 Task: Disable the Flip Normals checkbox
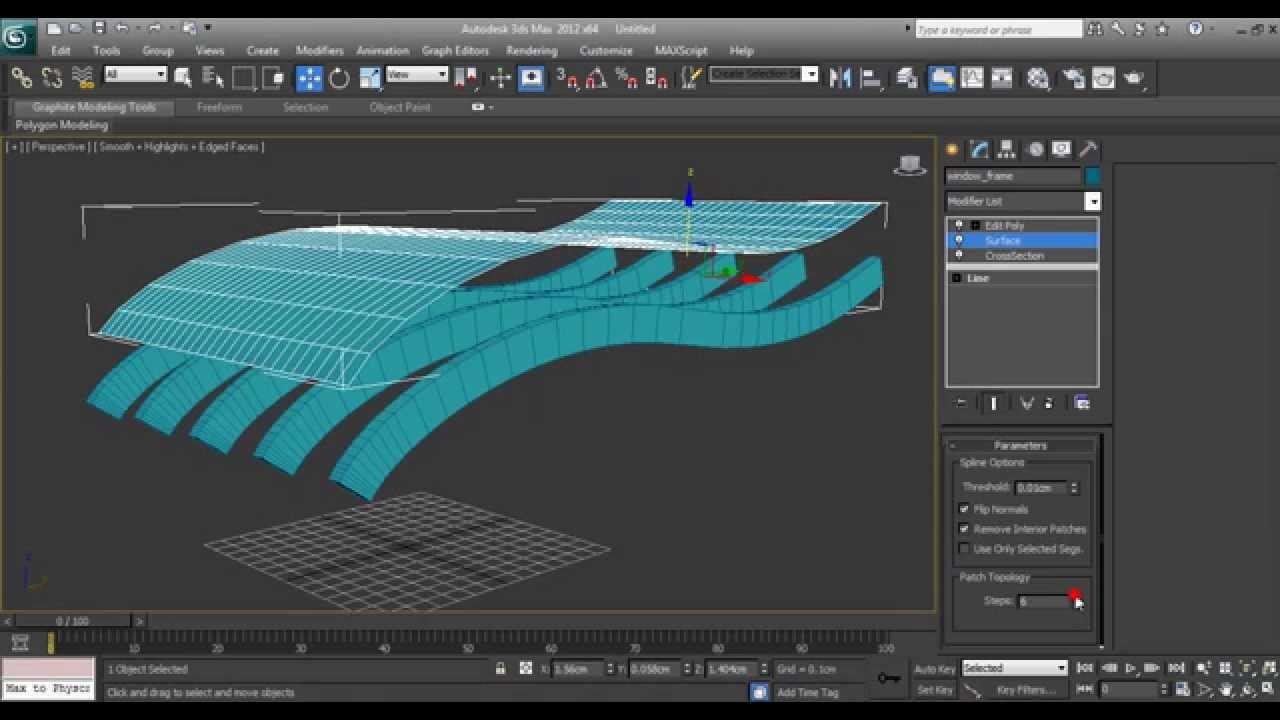click(964, 509)
